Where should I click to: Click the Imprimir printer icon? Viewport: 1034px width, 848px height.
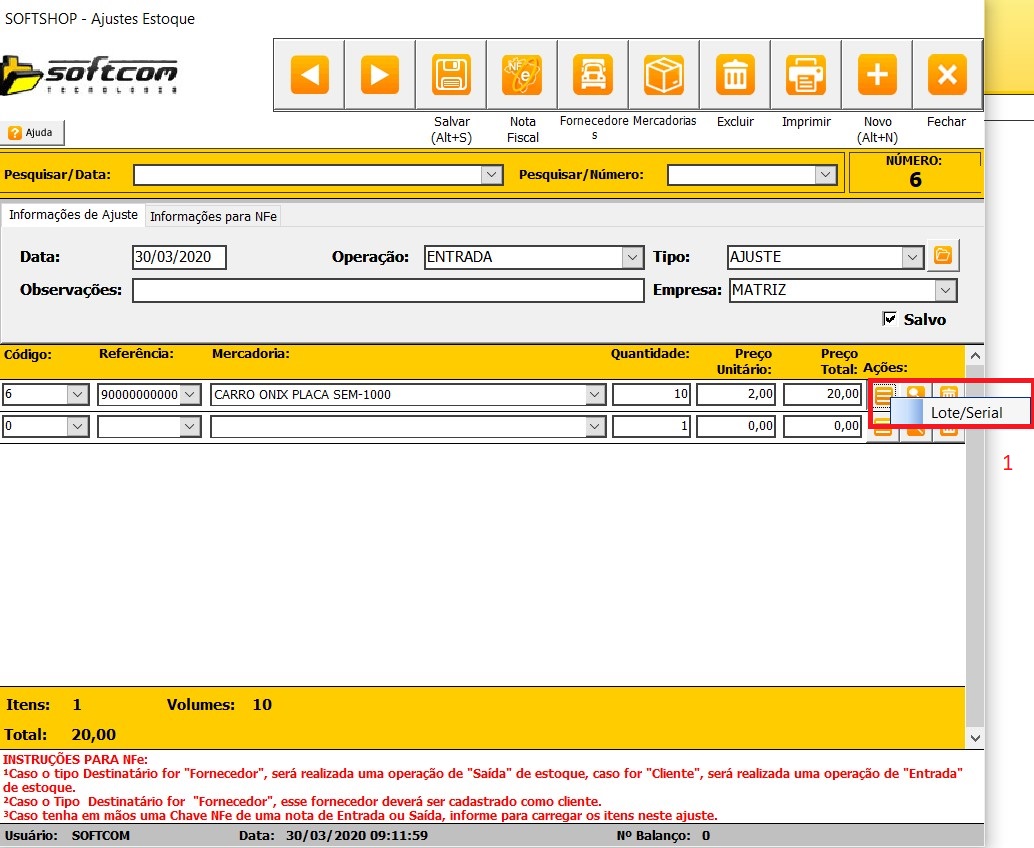pyautogui.click(x=806, y=75)
